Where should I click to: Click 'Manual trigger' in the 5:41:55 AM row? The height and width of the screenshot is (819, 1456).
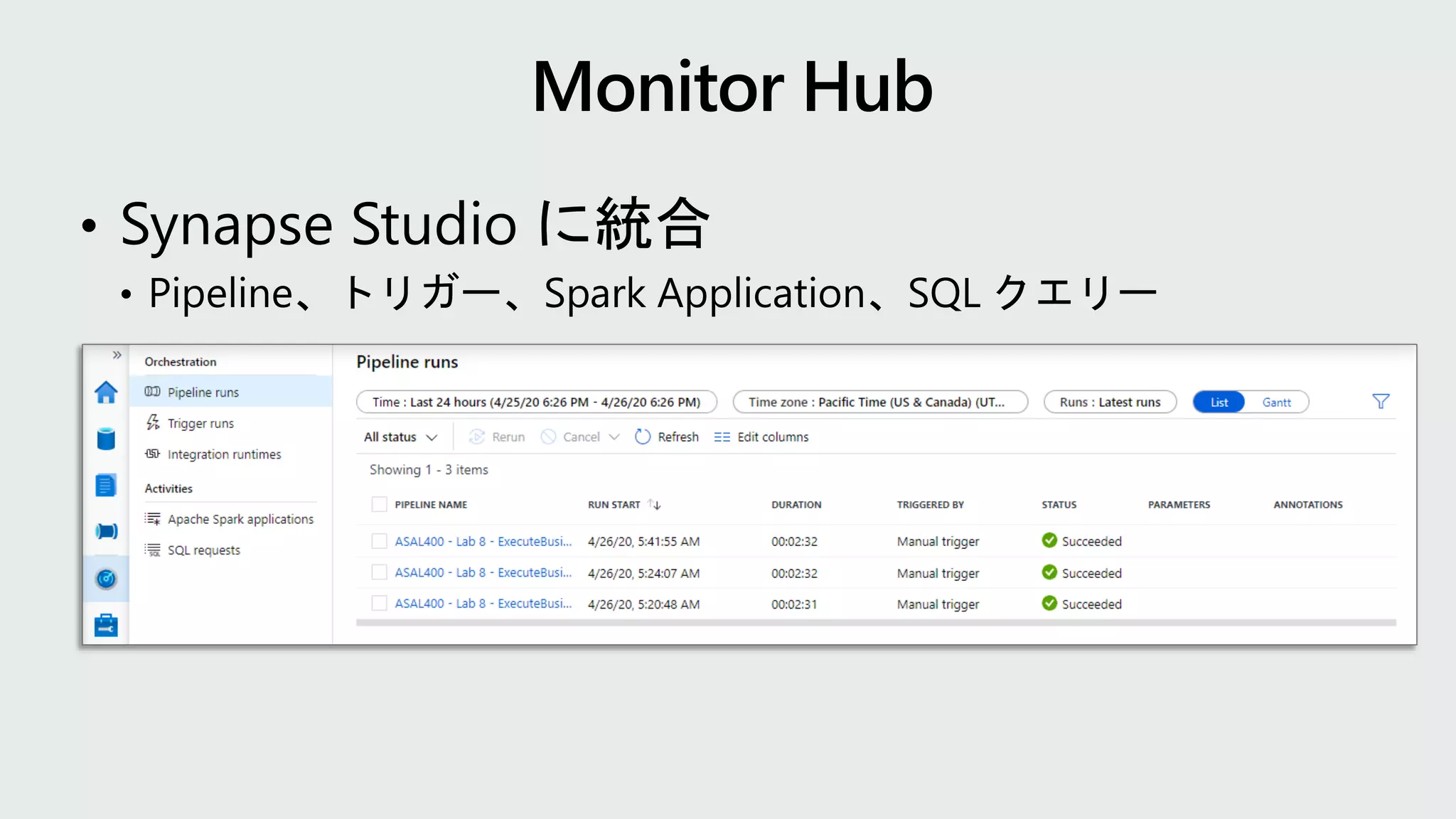pos(938,542)
